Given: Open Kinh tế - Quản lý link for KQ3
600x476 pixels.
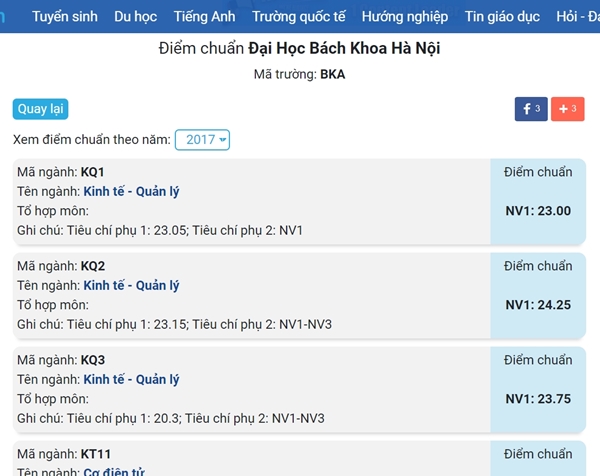Looking at the screenshot, I should click(x=131, y=379).
